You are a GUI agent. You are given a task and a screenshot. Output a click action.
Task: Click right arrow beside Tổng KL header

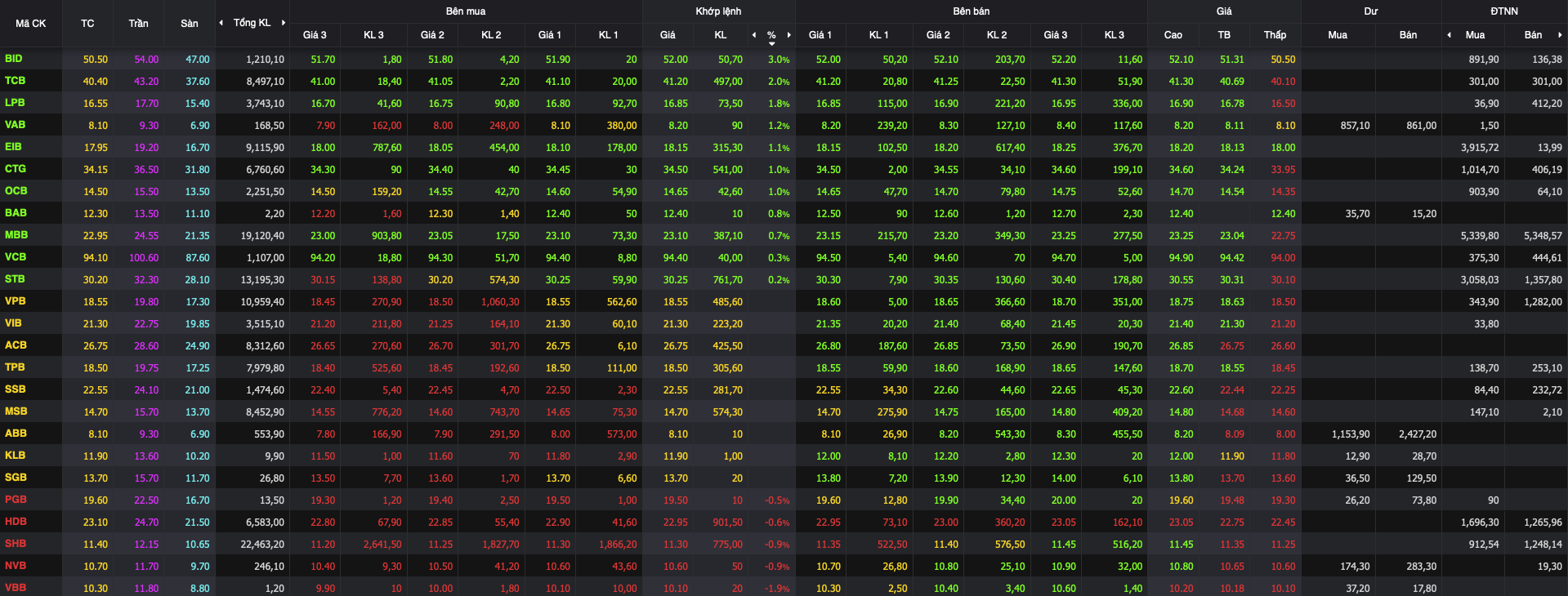(x=284, y=23)
